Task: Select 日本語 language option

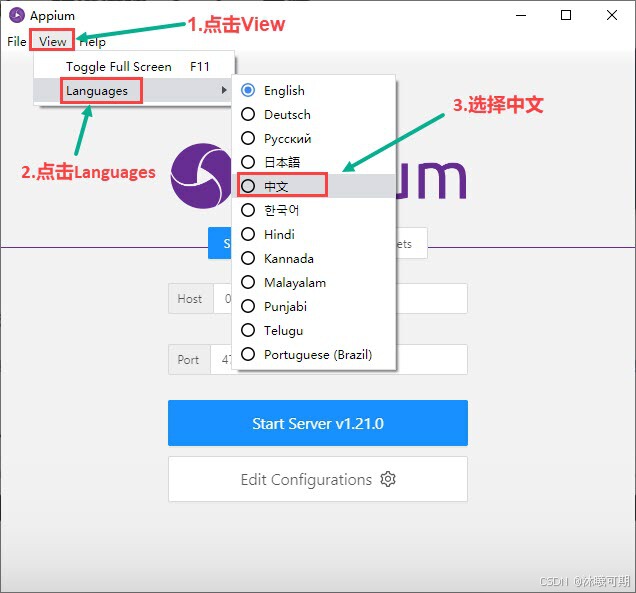Action: (x=314, y=162)
